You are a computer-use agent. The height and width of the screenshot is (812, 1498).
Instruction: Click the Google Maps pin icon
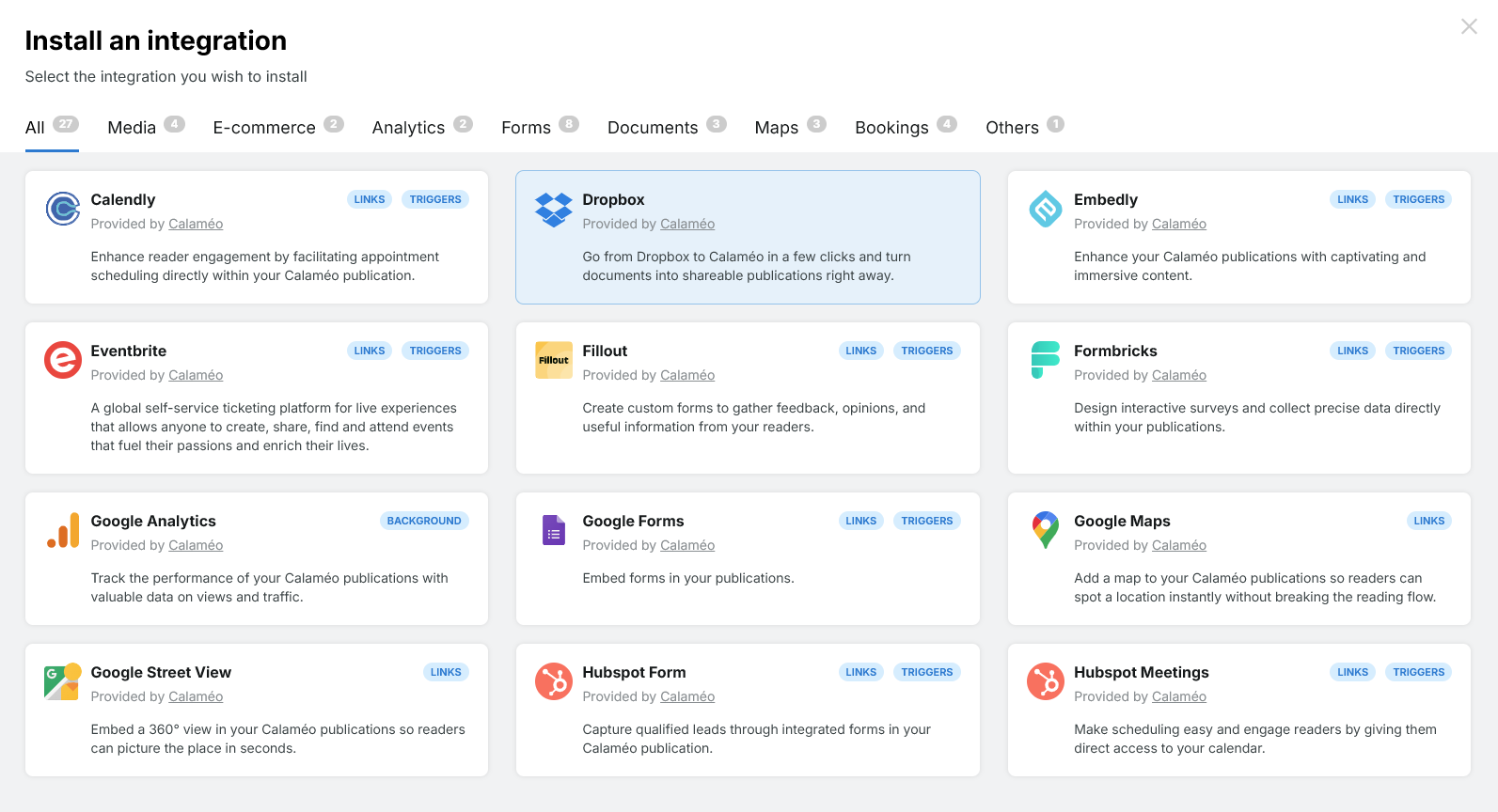pyautogui.click(x=1046, y=530)
